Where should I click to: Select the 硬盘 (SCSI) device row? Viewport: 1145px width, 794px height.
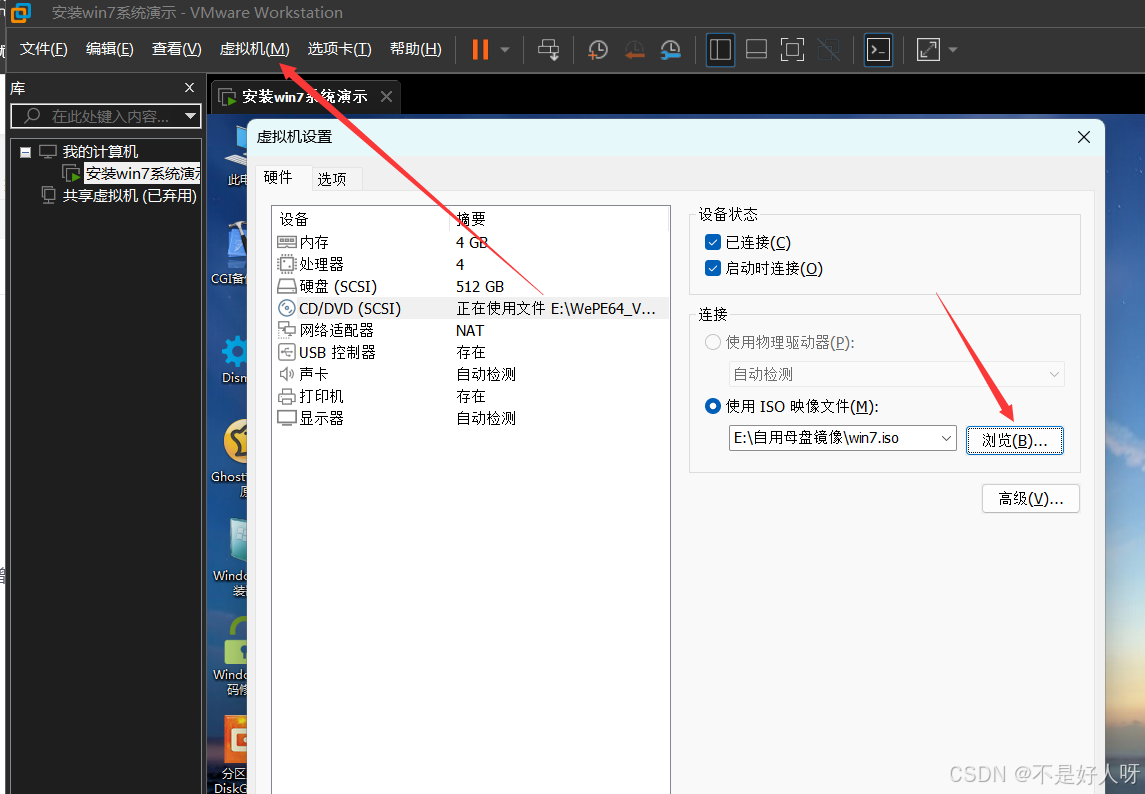470,286
